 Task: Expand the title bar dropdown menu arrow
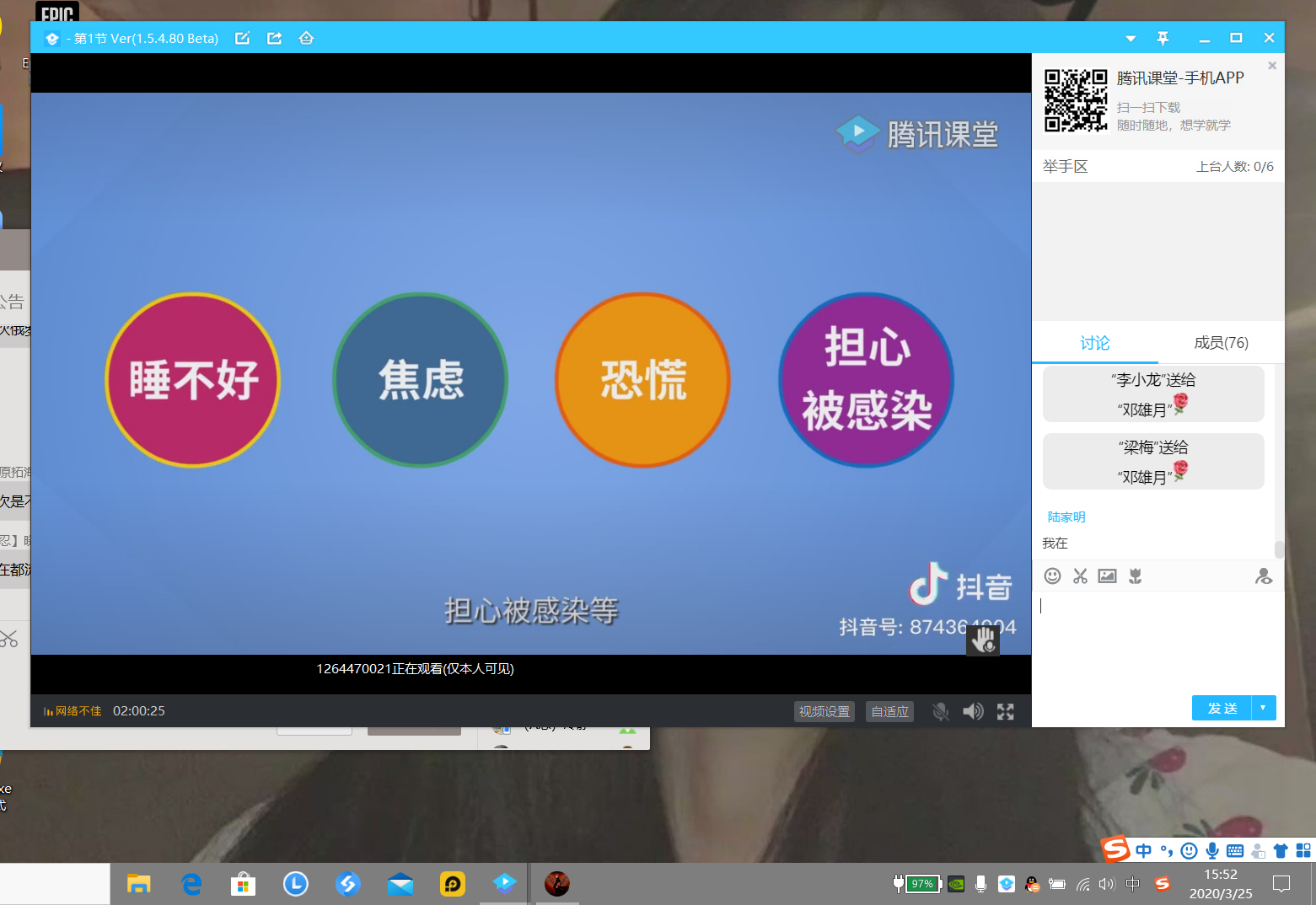(x=1131, y=39)
